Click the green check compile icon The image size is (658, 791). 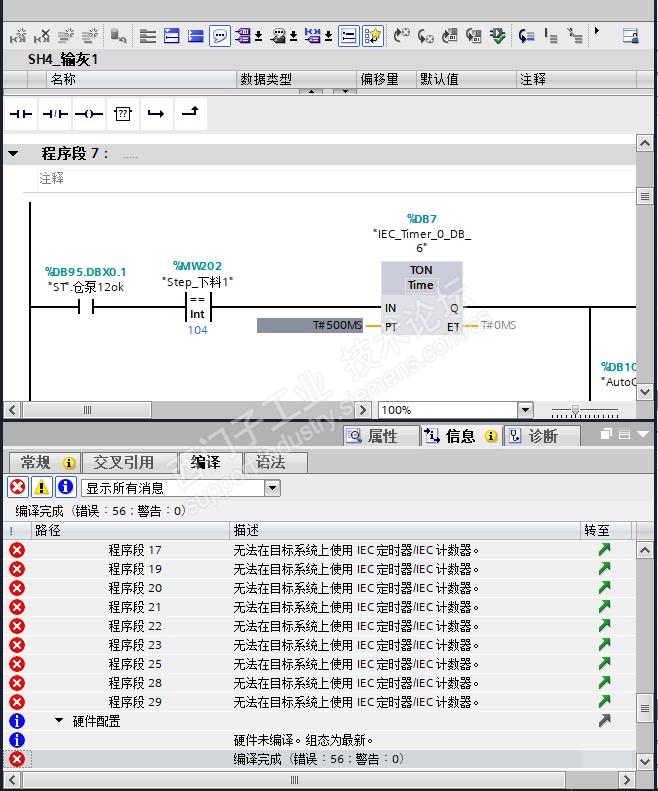(x=498, y=36)
